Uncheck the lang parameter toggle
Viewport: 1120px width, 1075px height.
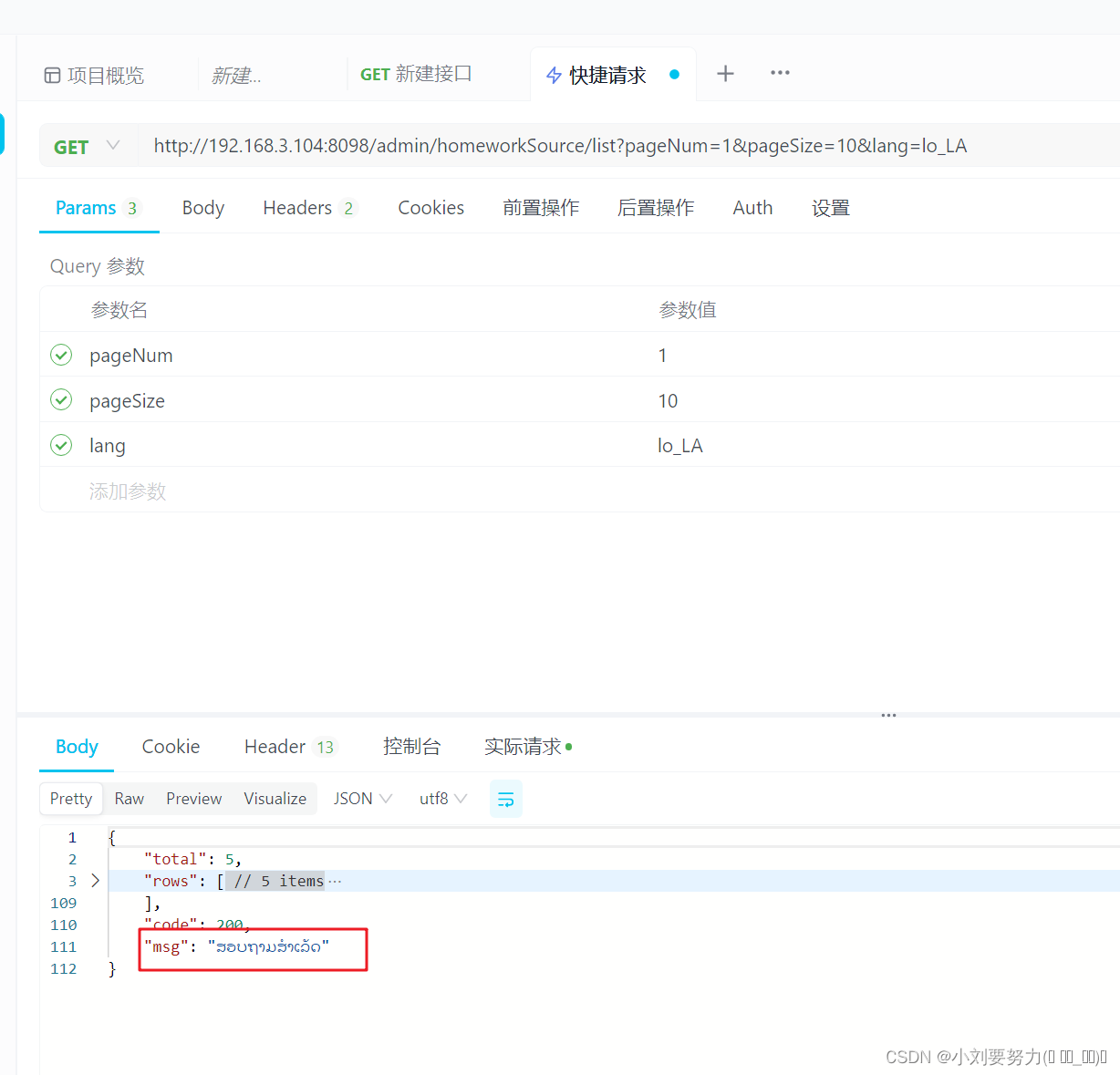(61, 445)
